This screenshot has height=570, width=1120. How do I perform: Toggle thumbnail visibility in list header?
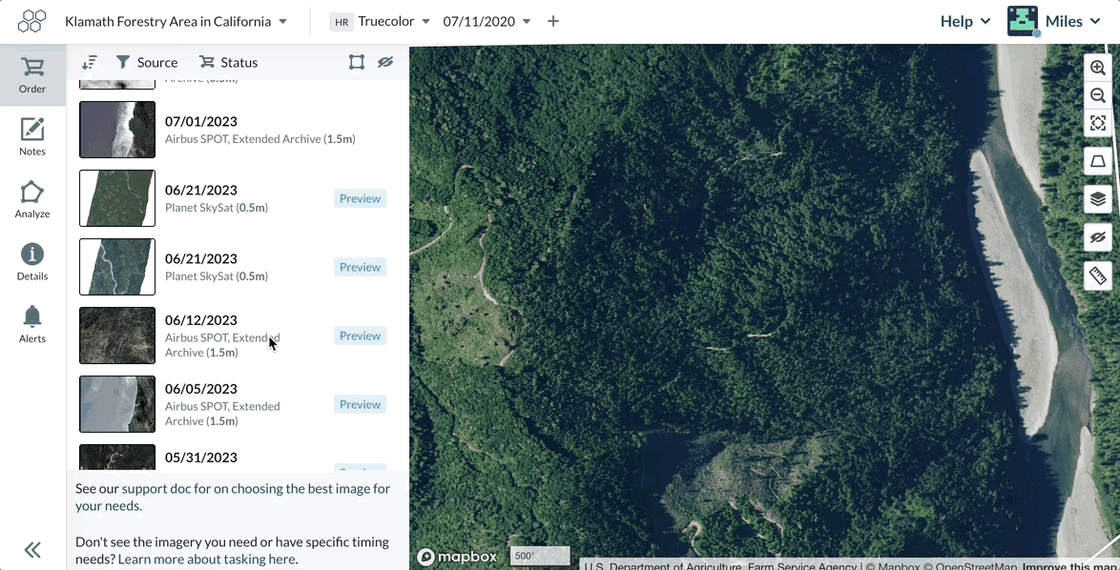(x=386, y=62)
